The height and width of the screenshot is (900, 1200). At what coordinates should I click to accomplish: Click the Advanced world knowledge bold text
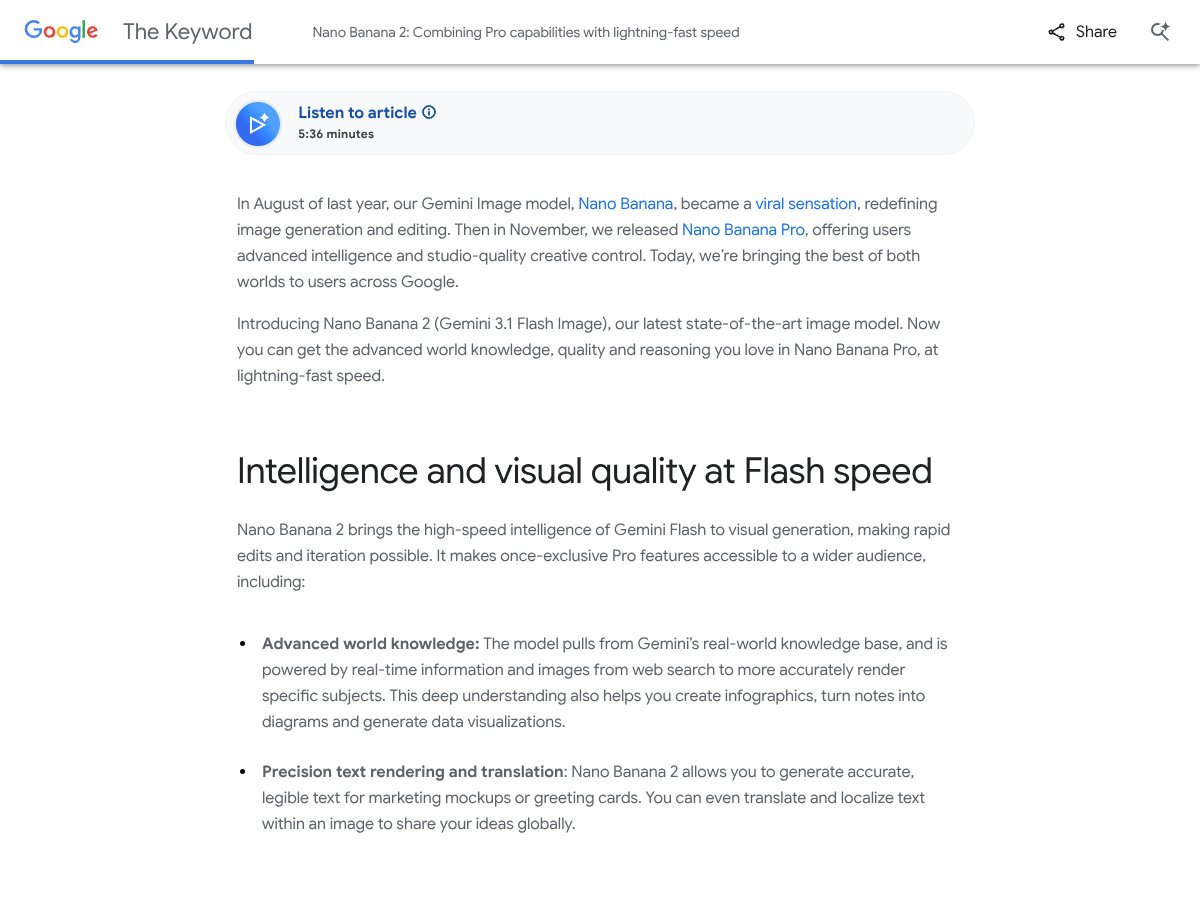pyautogui.click(x=371, y=644)
